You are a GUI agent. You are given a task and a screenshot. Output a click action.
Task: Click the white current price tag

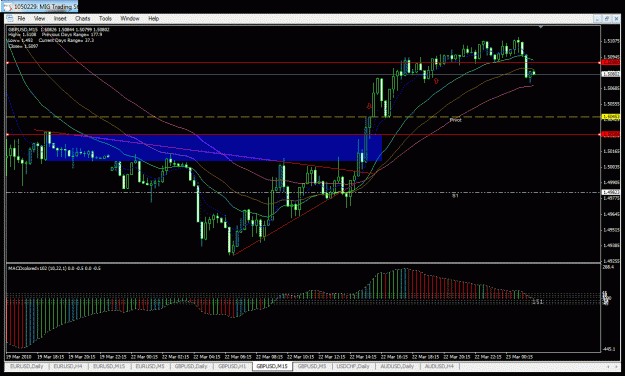point(611,74)
